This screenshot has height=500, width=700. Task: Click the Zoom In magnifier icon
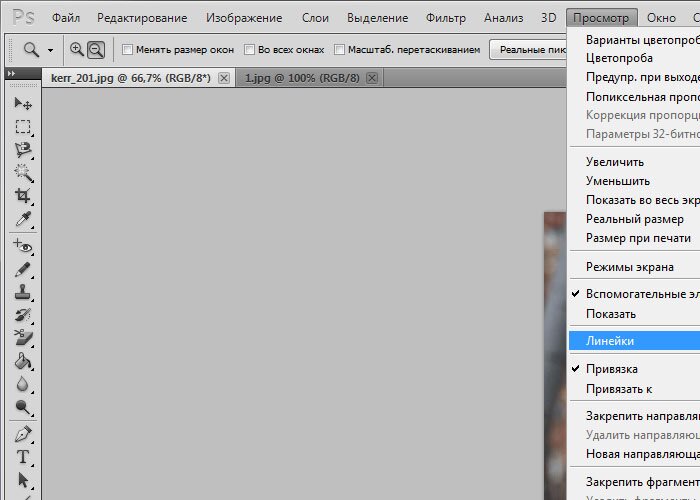(x=77, y=49)
